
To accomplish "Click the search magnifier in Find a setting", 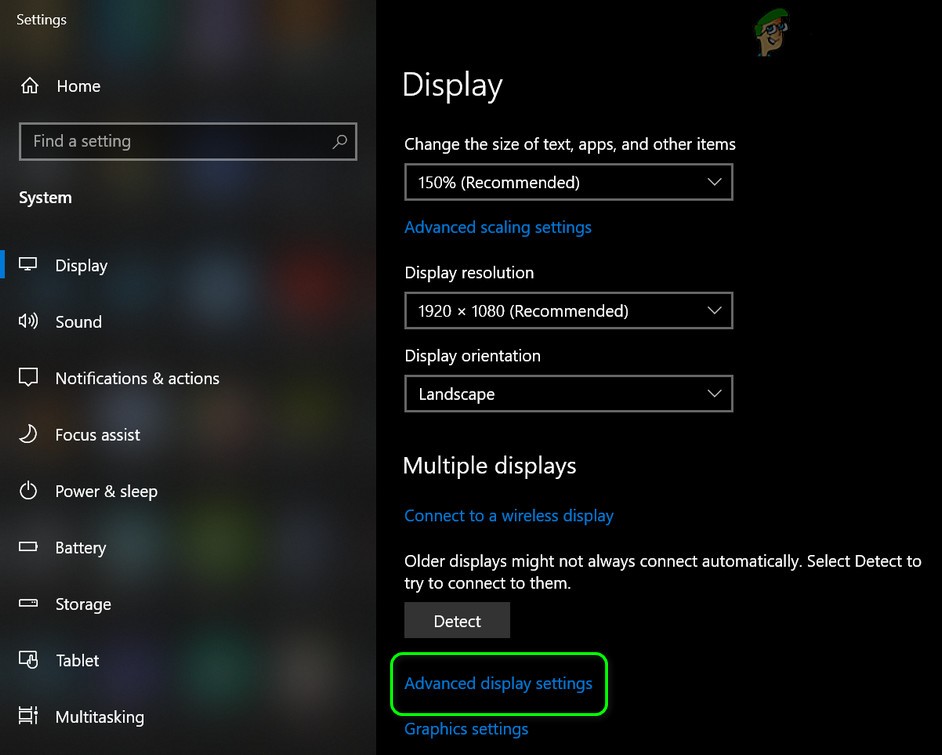I will click(339, 141).
